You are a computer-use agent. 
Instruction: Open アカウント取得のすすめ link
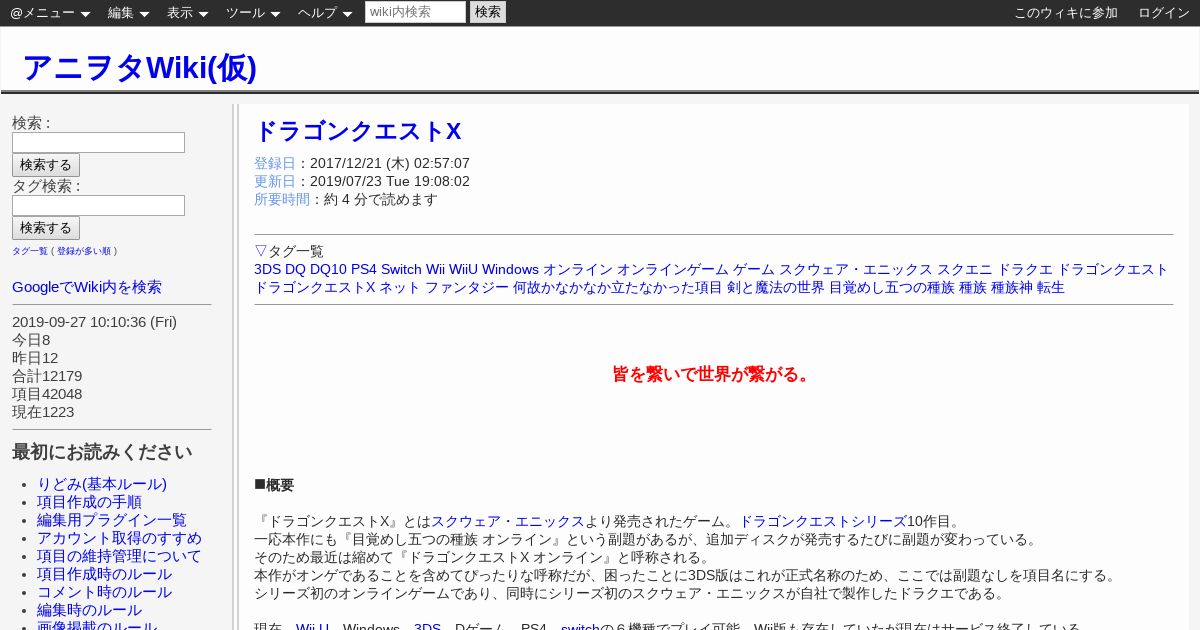(119, 538)
